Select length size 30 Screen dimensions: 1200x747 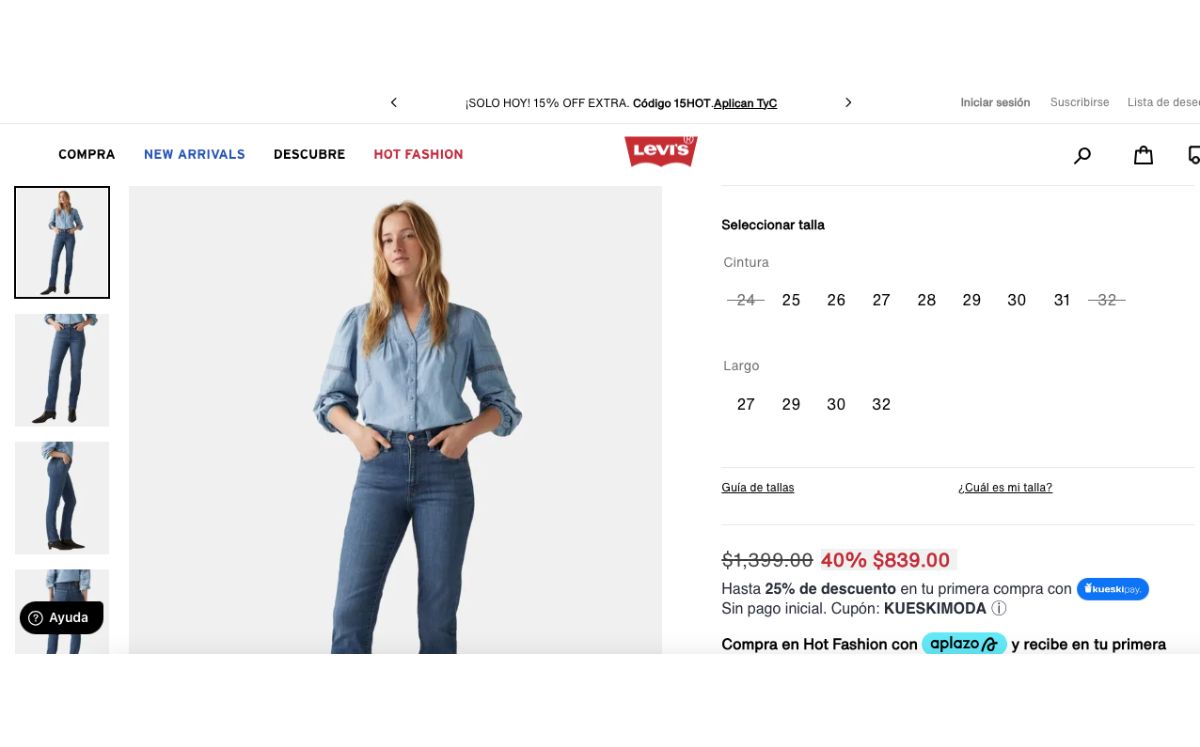(x=836, y=404)
